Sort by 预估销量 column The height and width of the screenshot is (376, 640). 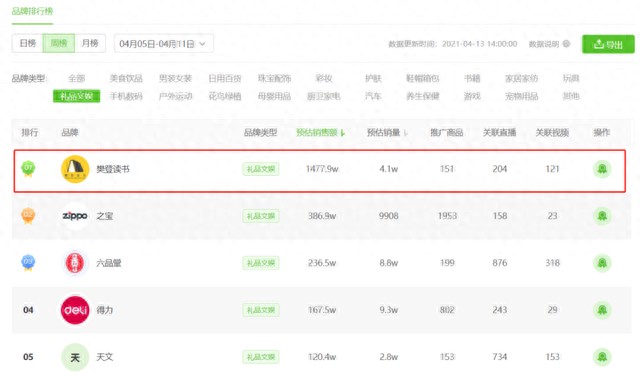click(x=387, y=132)
